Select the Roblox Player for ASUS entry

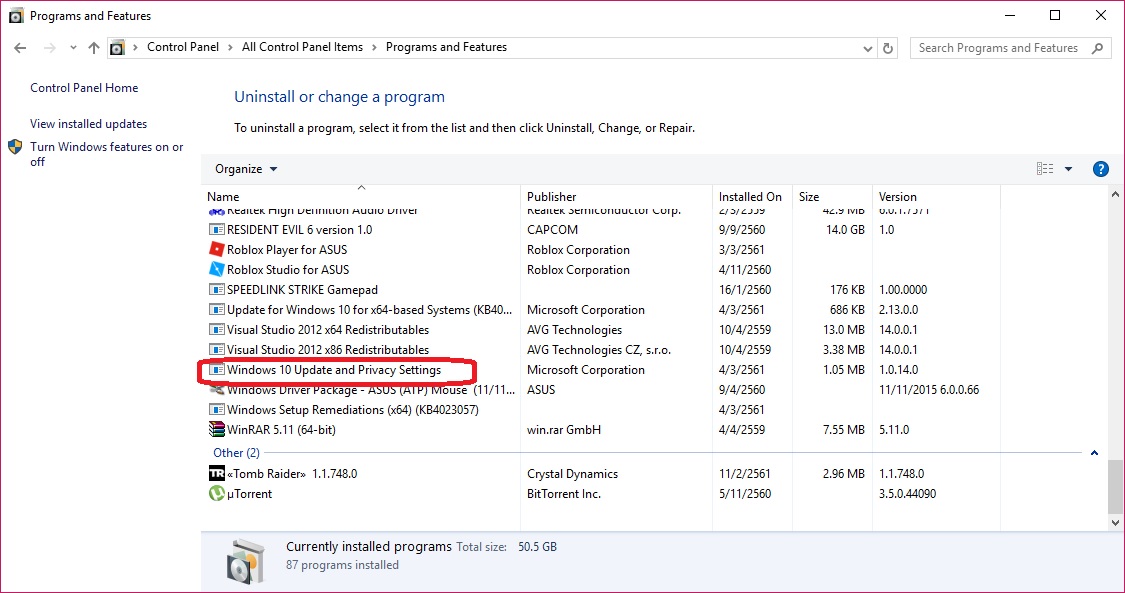tap(287, 250)
